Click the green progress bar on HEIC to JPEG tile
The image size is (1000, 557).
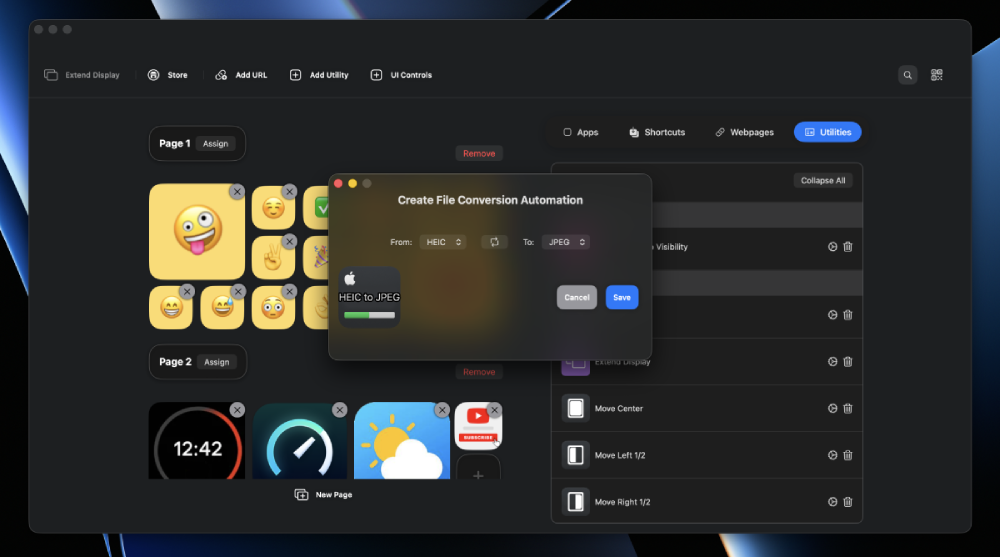tap(369, 315)
